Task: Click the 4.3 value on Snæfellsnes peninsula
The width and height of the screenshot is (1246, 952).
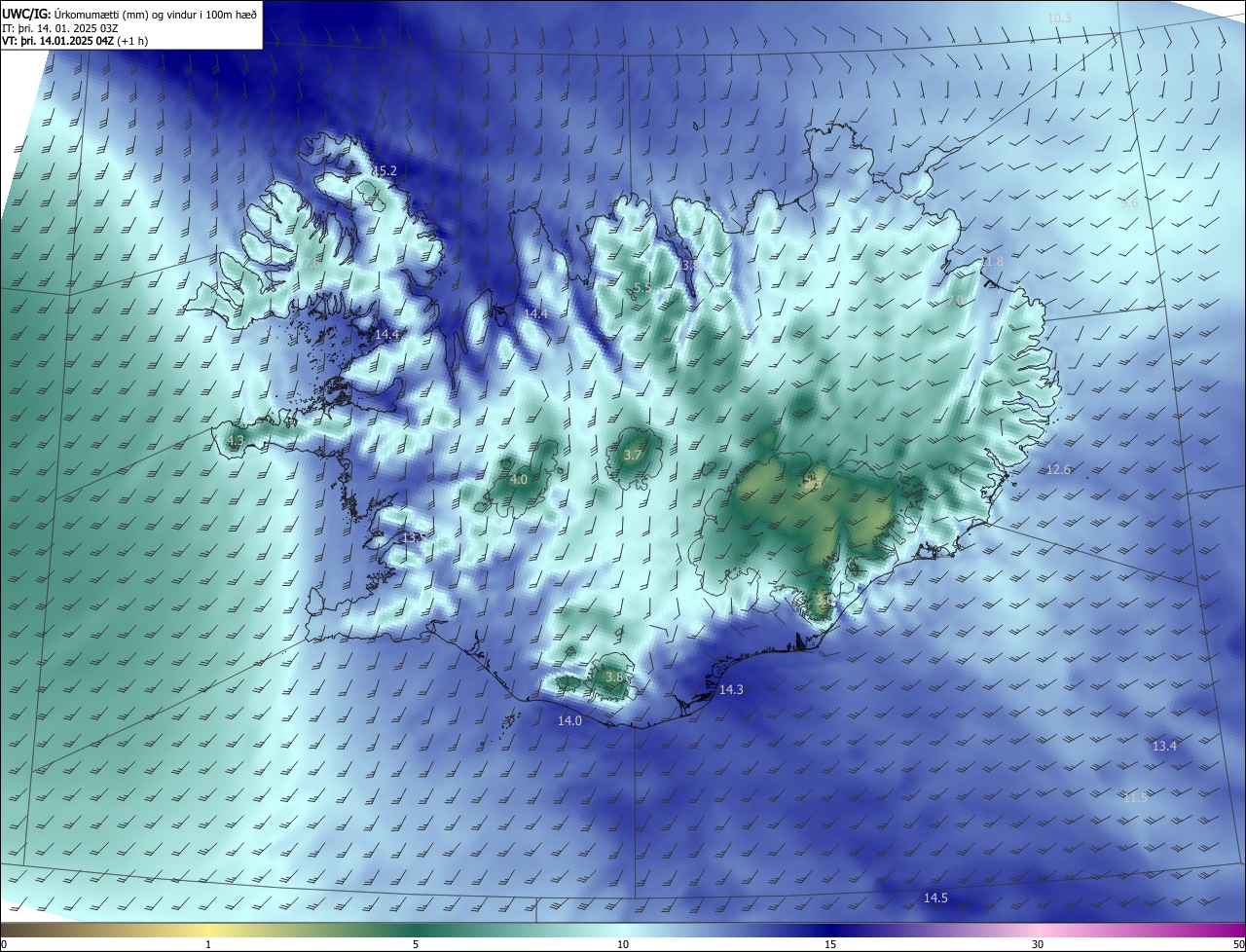Action: (236, 441)
